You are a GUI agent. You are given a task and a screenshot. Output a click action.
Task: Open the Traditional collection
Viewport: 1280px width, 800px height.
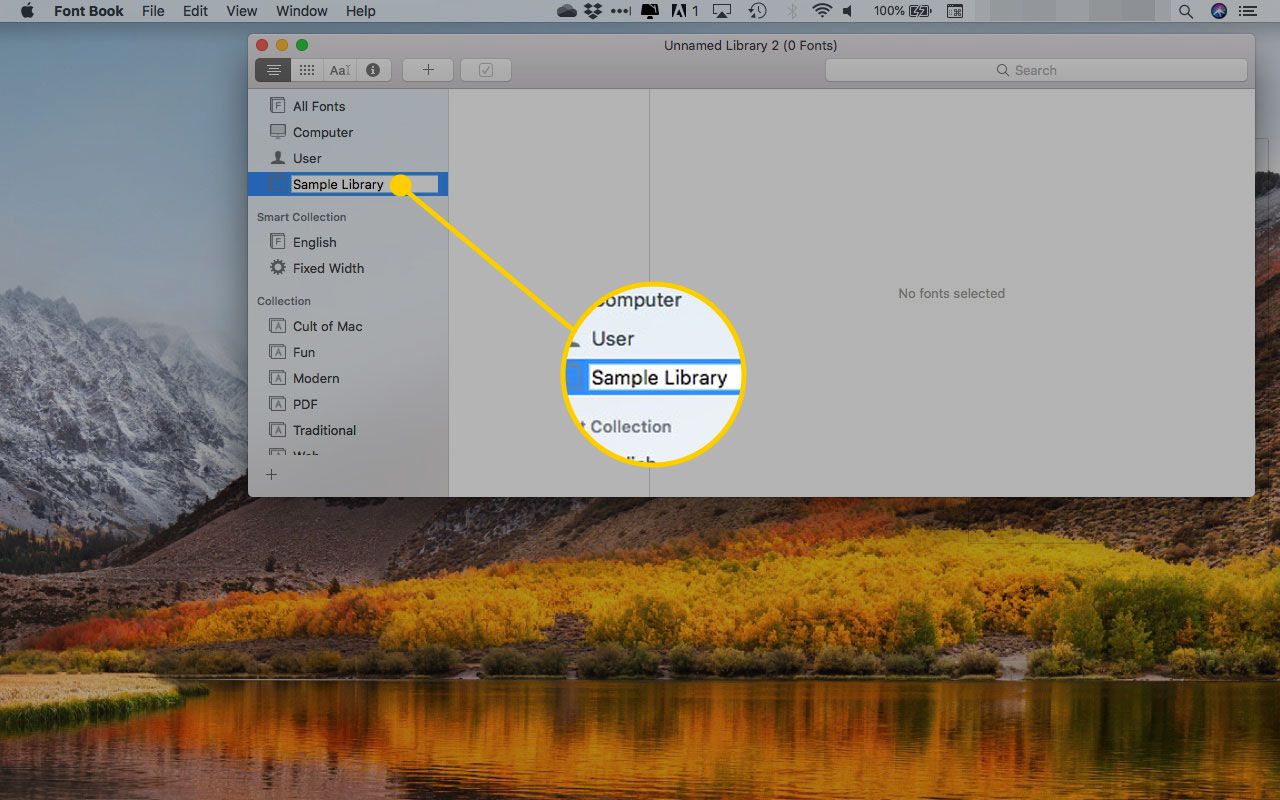point(348,430)
